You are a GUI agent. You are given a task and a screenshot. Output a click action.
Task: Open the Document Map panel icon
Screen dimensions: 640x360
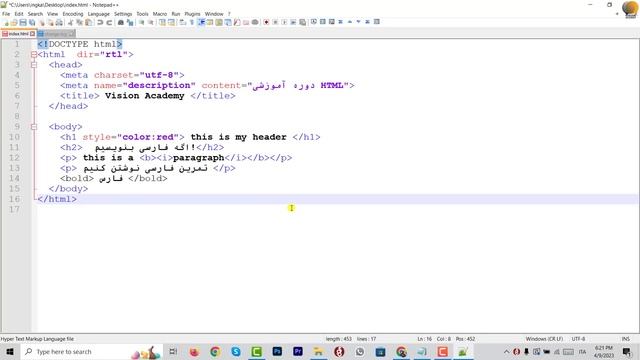pyautogui.click(x=219, y=22)
